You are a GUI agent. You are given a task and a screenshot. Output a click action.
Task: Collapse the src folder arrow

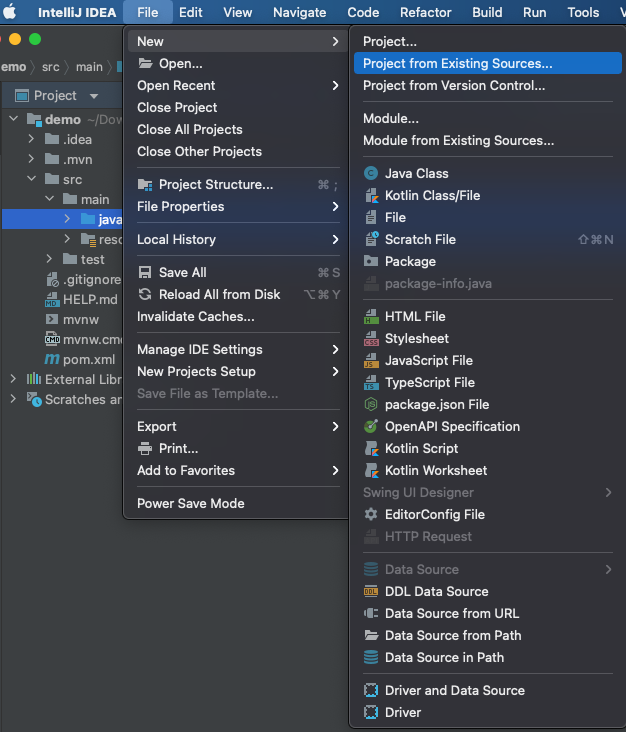[x=32, y=178]
